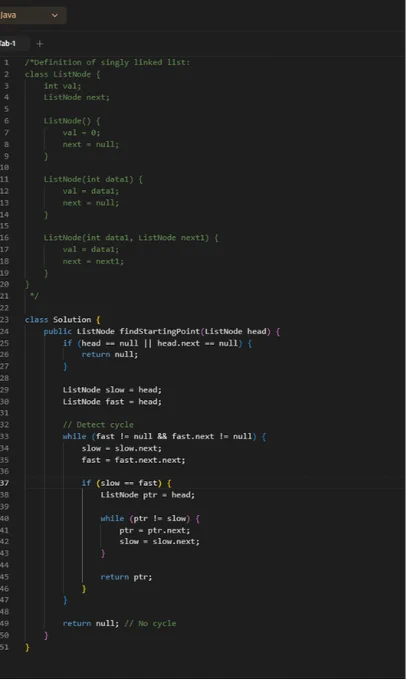The width and height of the screenshot is (406, 680).
Task: Click 'int val;' on line 3
Action: click(62, 86)
